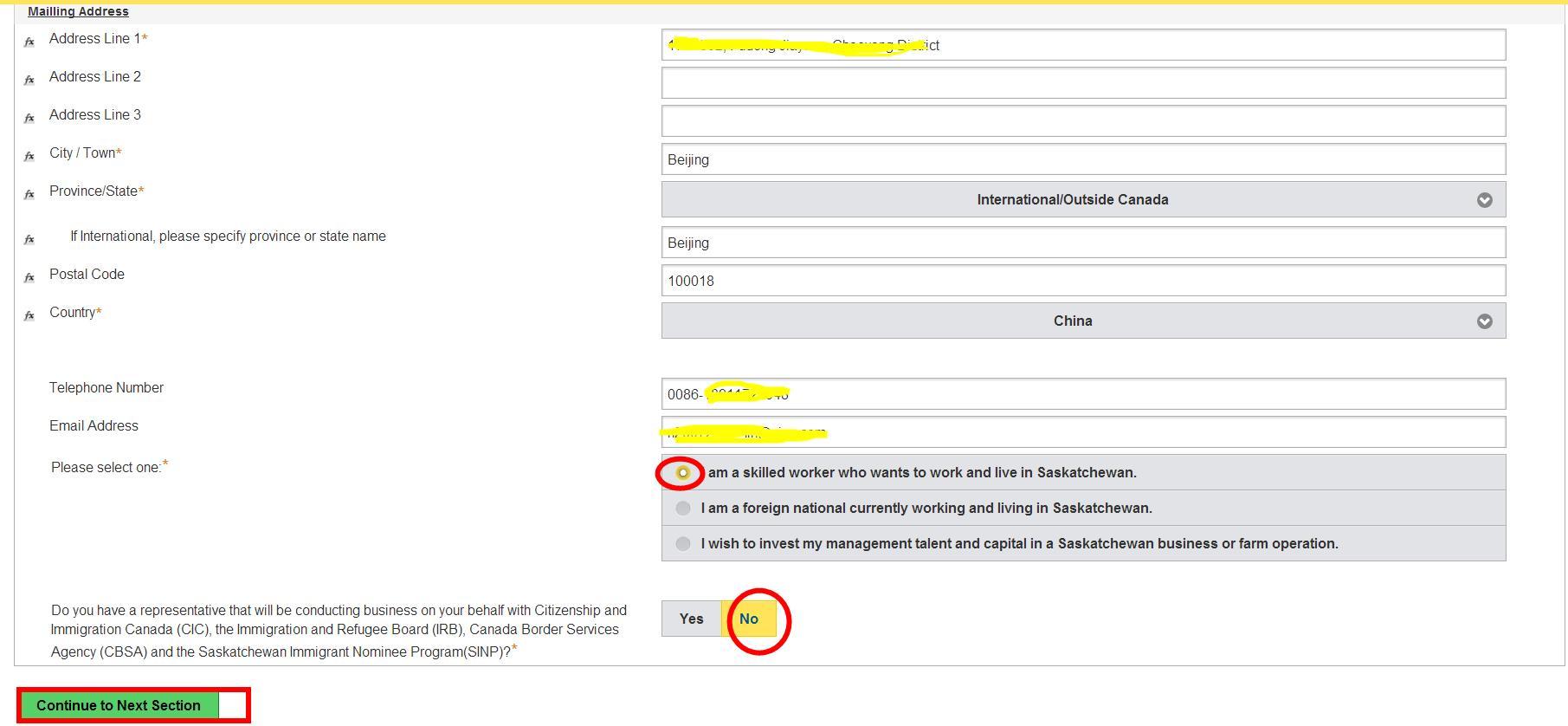Image resolution: width=1568 pixels, height=726 pixels.
Task: Click the fx icon beside City / Town
Action: click(29, 156)
